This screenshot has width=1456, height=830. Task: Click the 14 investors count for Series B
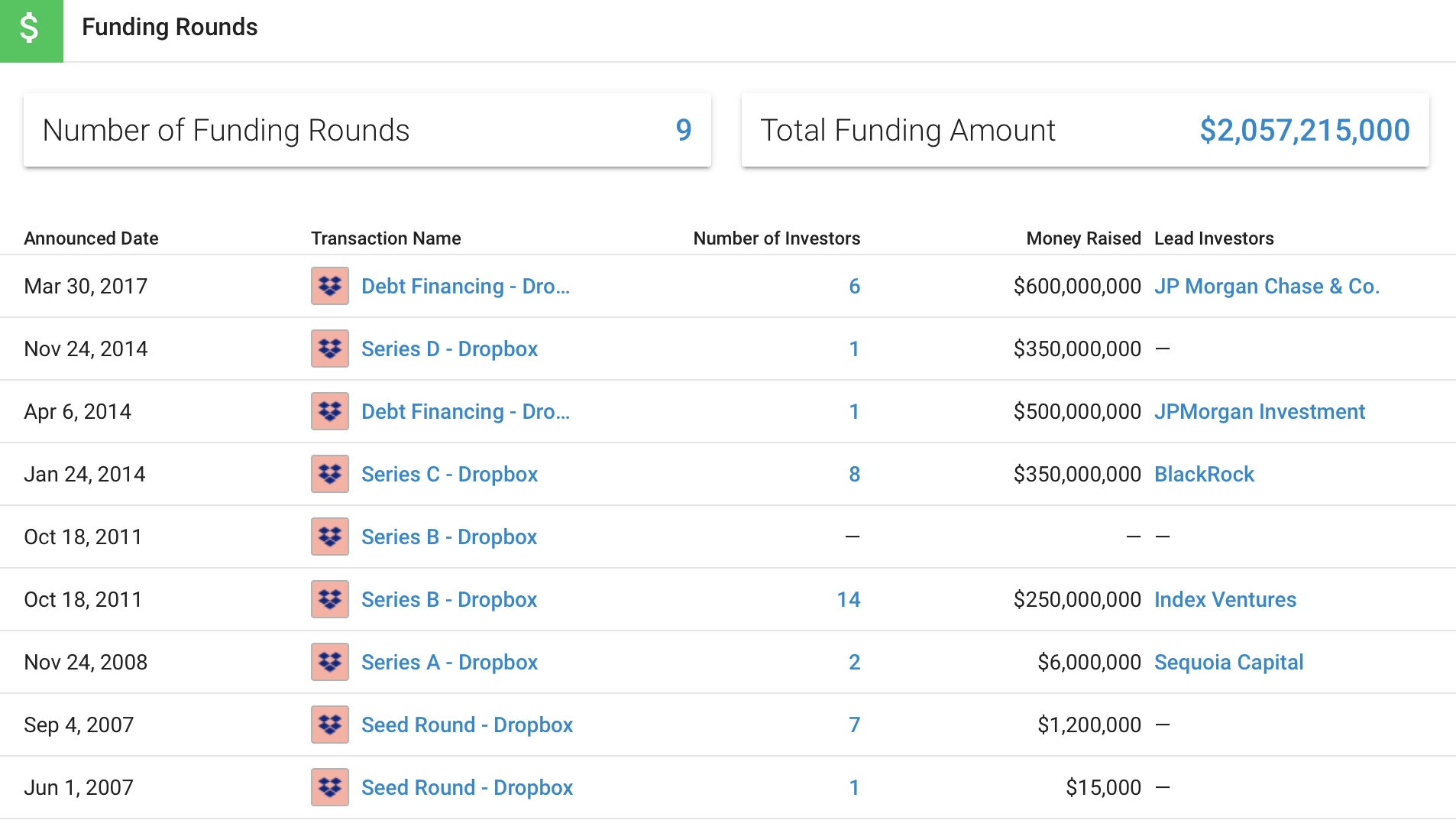click(x=848, y=599)
